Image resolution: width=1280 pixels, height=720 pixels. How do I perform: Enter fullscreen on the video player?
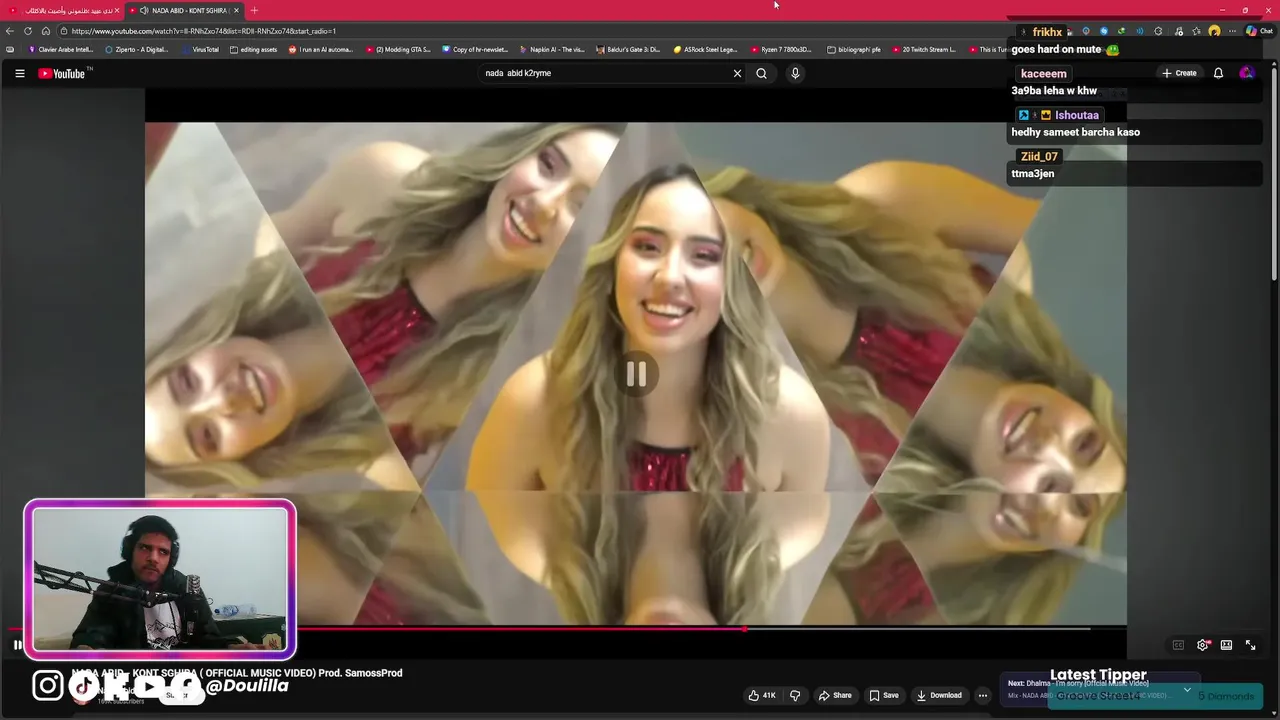[1250, 645]
